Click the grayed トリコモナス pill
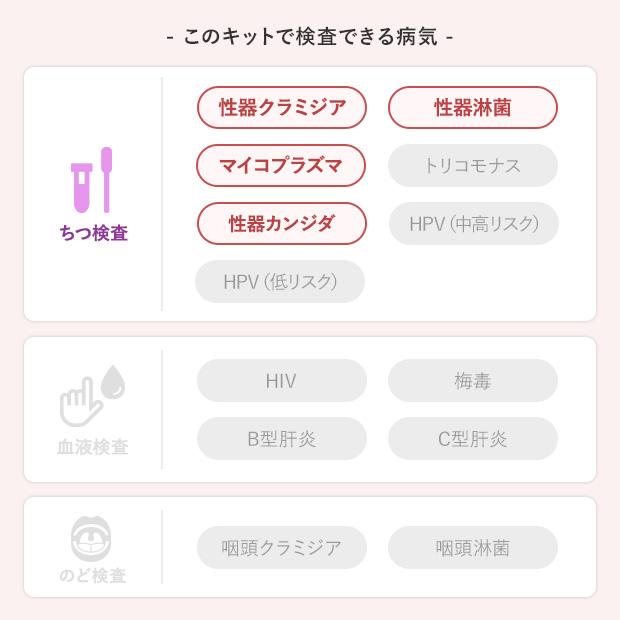This screenshot has height=620, width=620. click(472, 166)
